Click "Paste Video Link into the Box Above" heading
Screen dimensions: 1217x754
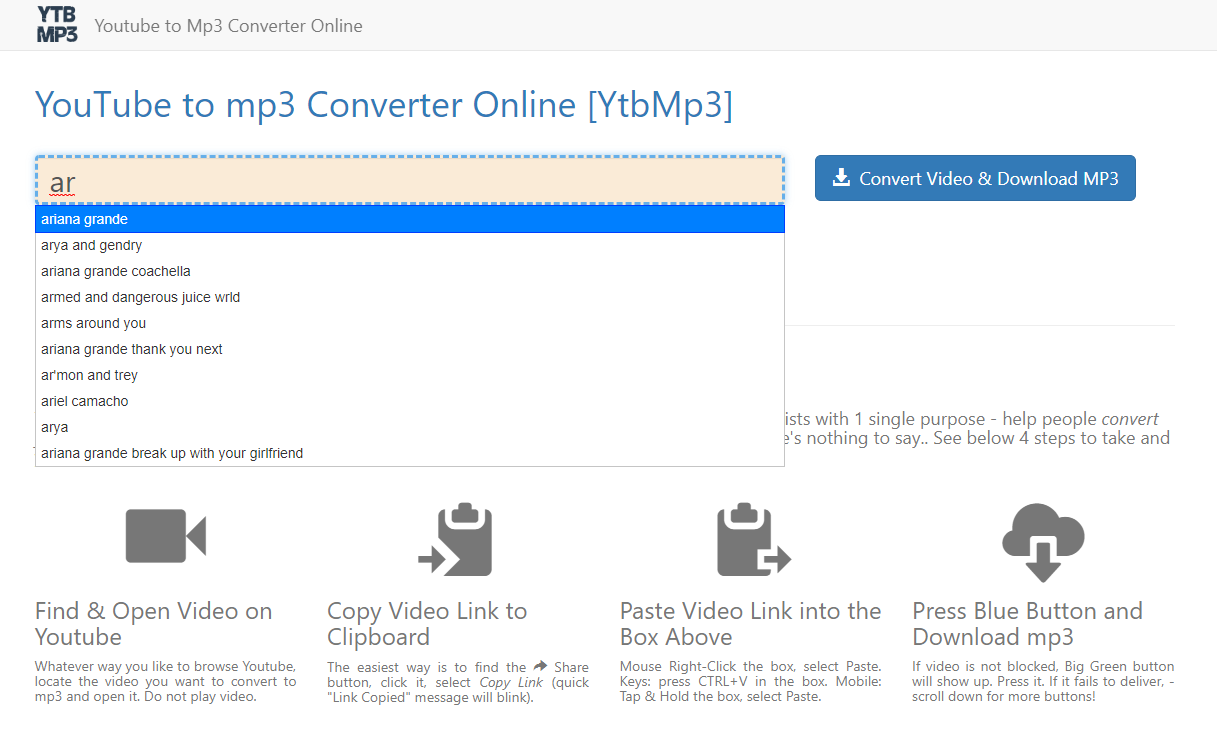tap(750, 624)
